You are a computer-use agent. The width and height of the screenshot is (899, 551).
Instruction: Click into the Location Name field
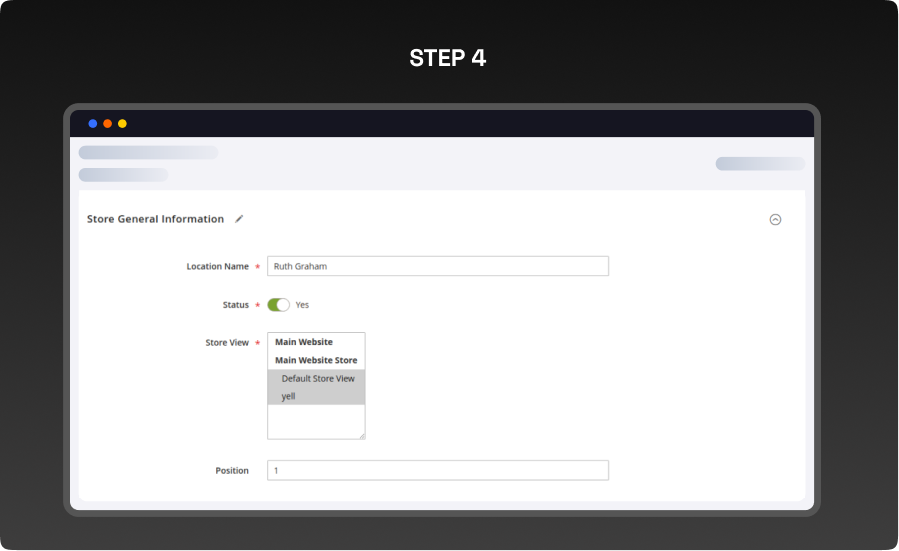coord(437,266)
